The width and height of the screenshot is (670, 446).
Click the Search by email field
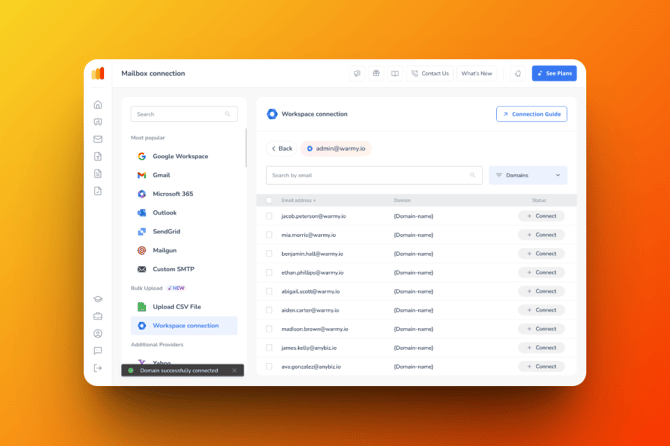pos(370,175)
